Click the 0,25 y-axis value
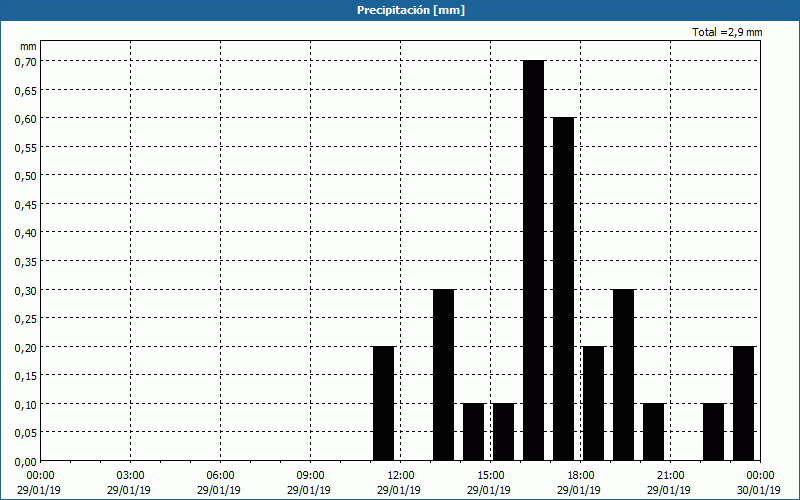Viewport: 800px width, 500px height. [x=26, y=319]
